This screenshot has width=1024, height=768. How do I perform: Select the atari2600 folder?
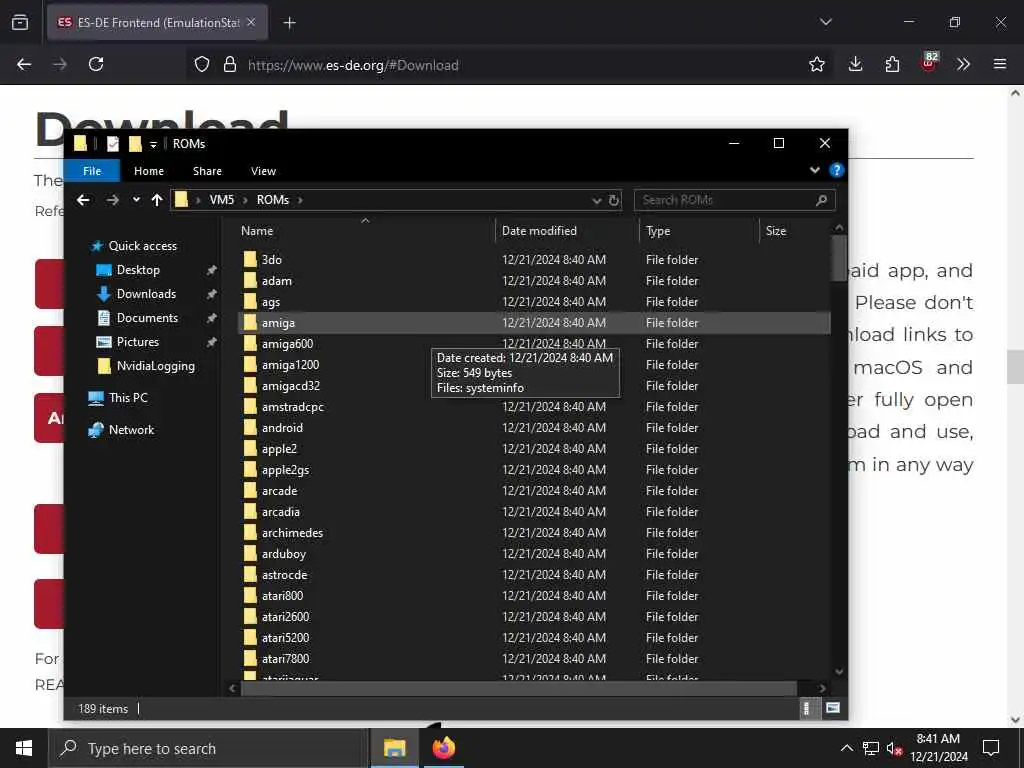285,616
